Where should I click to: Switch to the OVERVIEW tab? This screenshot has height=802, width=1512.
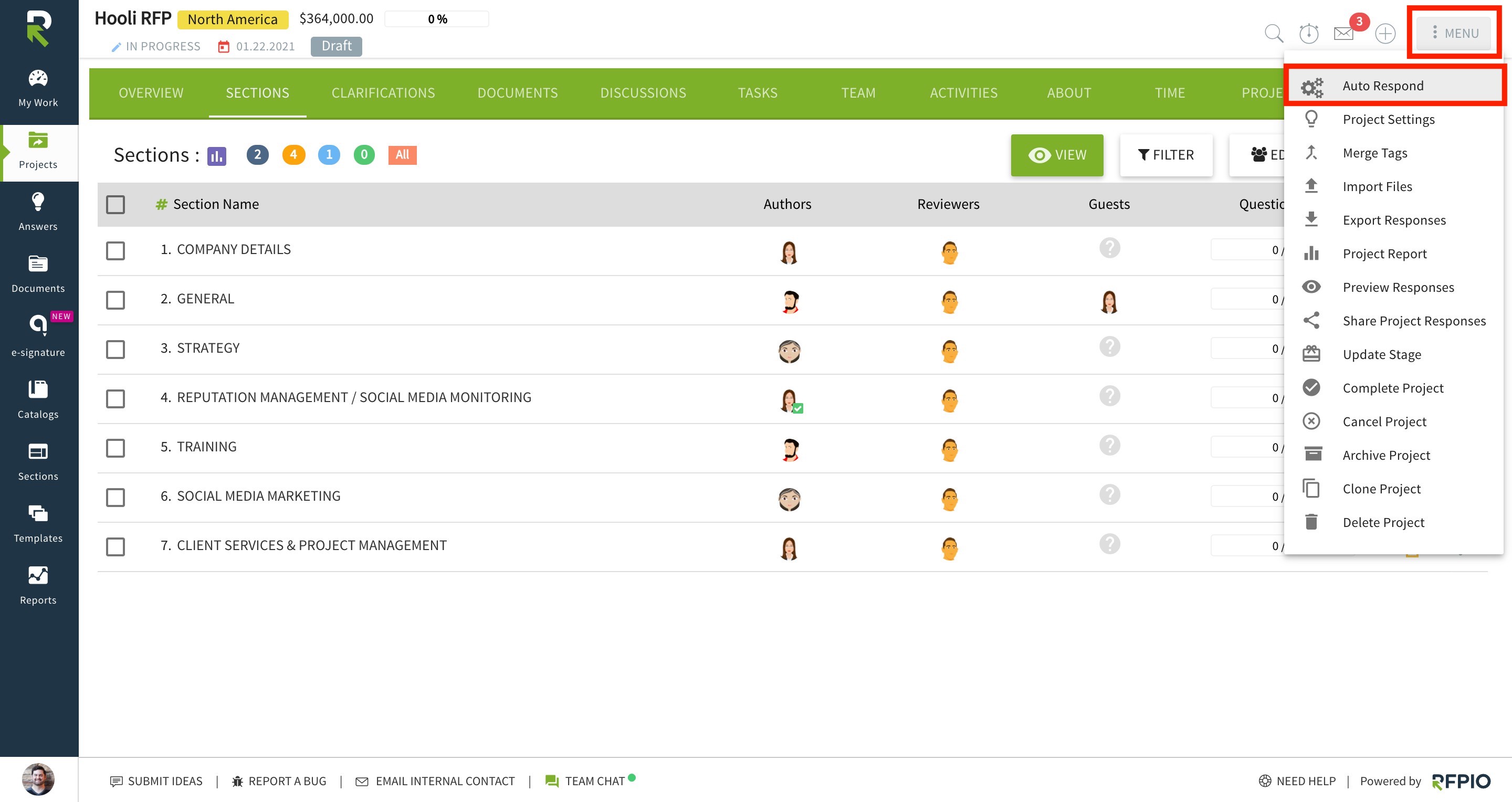(x=151, y=93)
